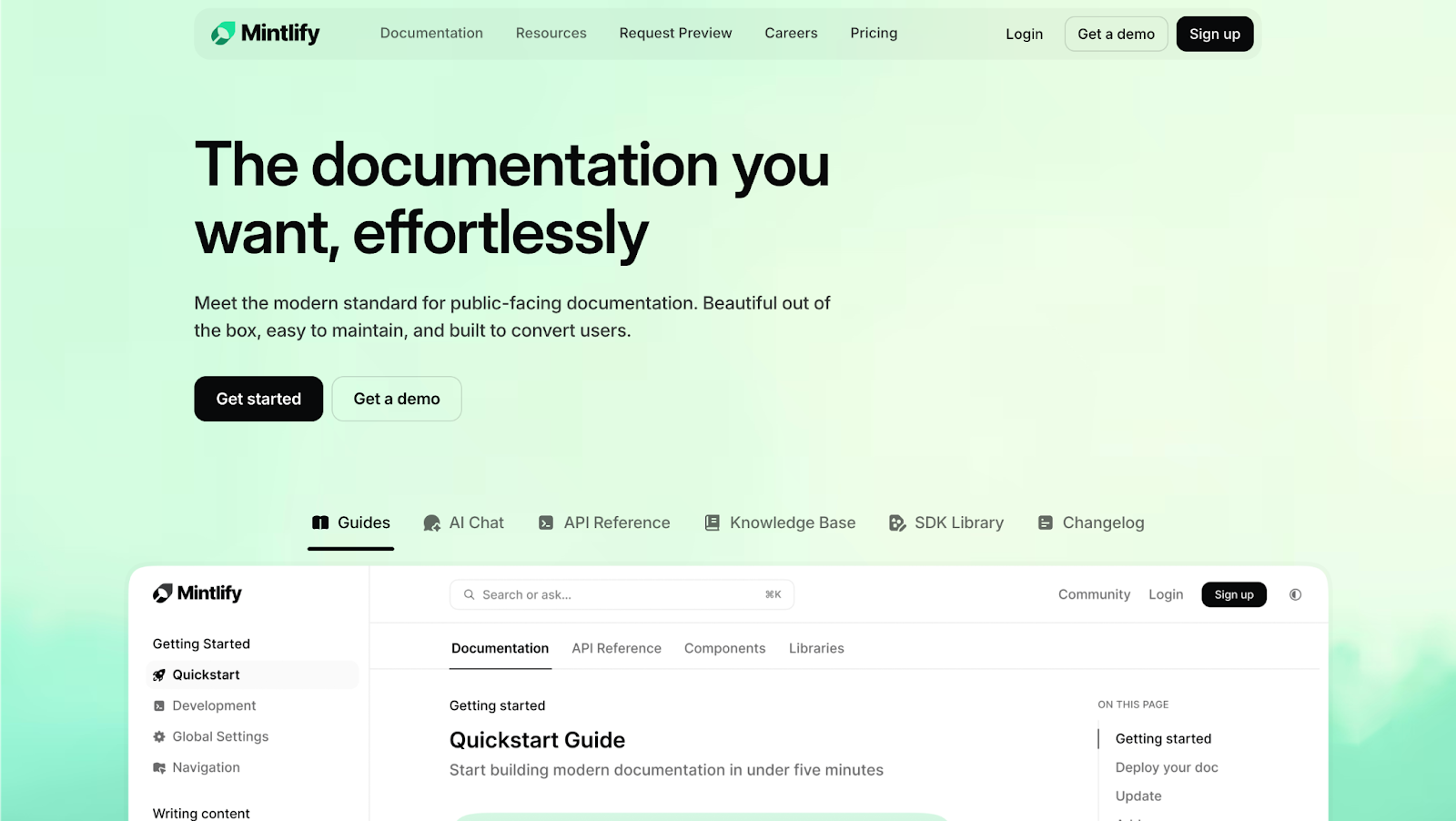The height and width of the screenshot is (821, 1456).
Task: Click the Changelog icon
Action: [x=1046, y=522]
